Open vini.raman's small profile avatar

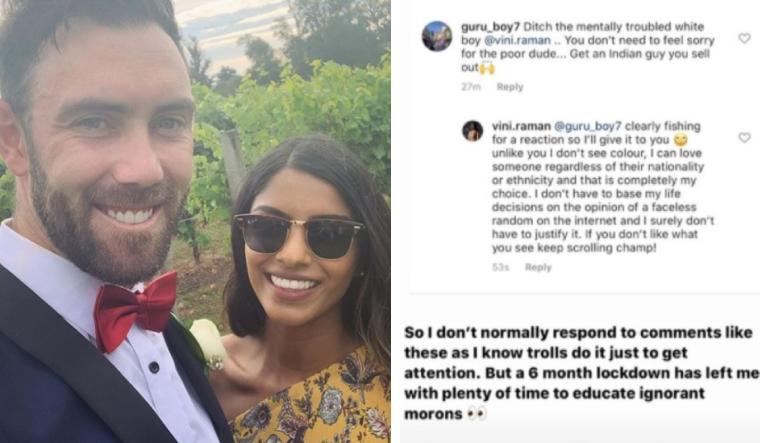pos(473,131)
